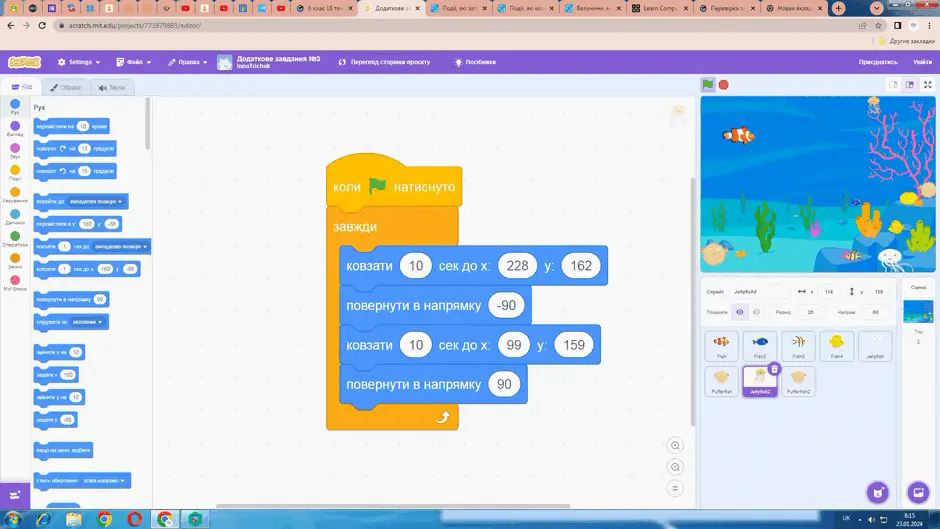
Task: Open the Settings dropdown menu
Action: [79, 62]
